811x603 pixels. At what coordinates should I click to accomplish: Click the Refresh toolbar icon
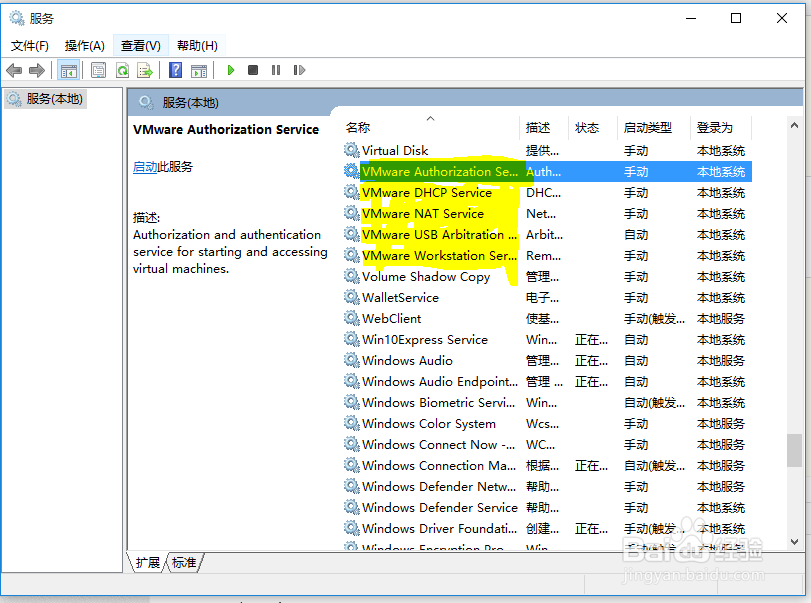point(123,70)
